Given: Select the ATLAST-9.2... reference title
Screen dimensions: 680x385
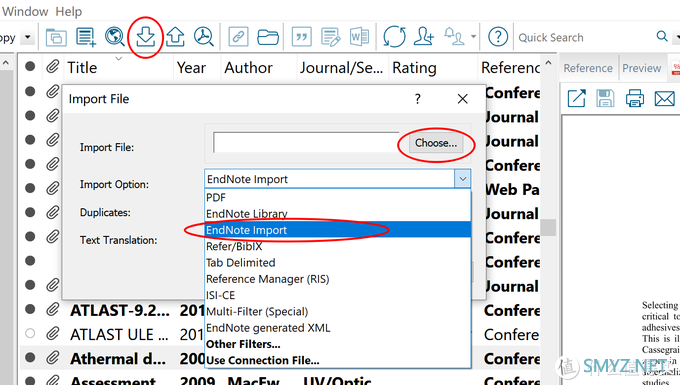Looking at the screenshot, I should point(120,311).
